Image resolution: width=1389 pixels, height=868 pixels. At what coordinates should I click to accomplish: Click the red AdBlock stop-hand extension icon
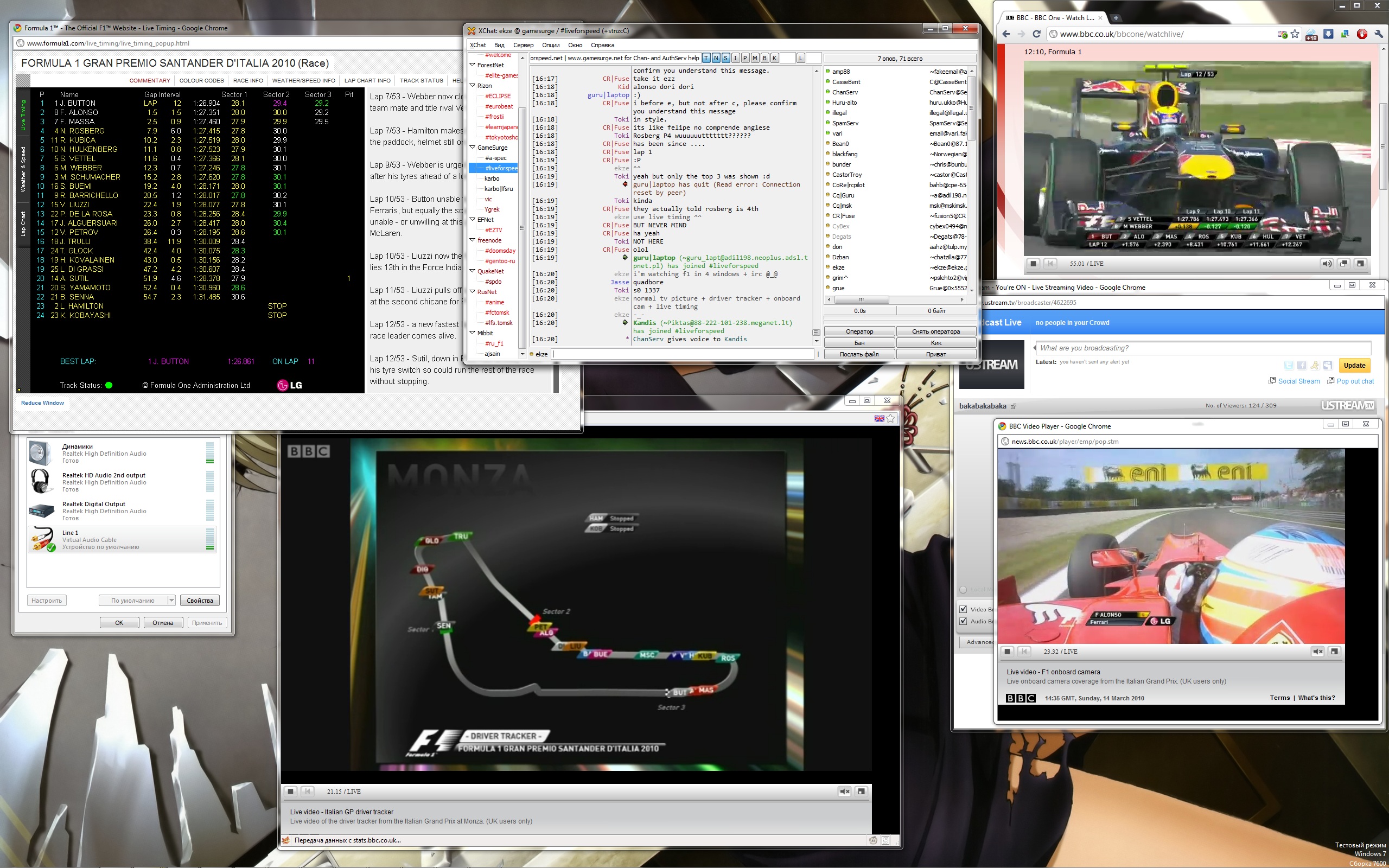coord(1361,34)
